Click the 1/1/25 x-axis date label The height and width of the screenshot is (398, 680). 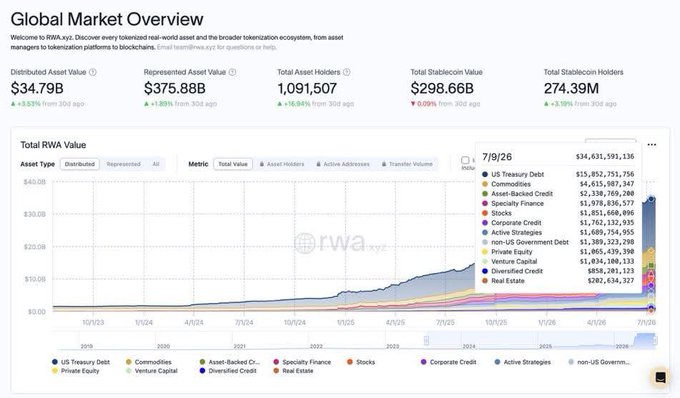(x=346, y=323)
